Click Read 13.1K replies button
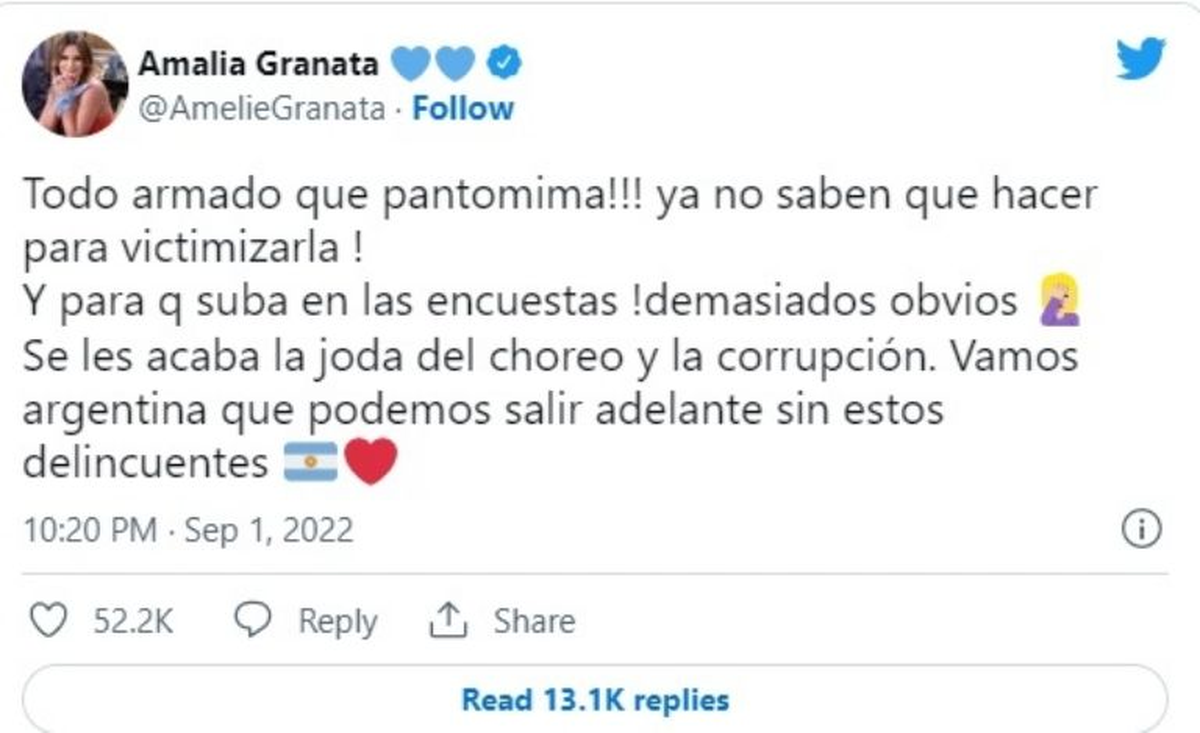Viewport: 1200px width, 733px height. [594, 700]
